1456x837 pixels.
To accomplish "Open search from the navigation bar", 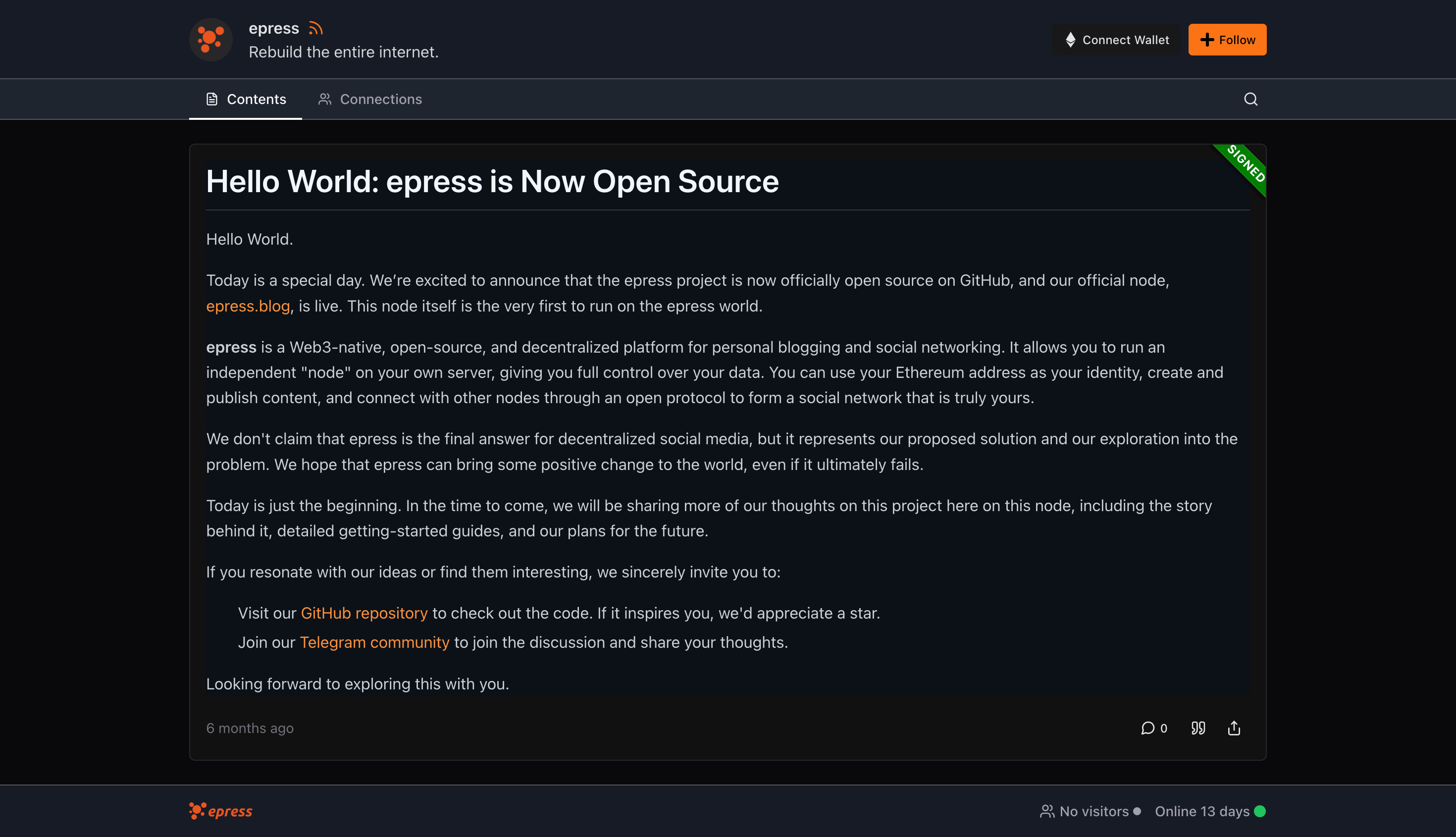I will tap(1251, 99).
